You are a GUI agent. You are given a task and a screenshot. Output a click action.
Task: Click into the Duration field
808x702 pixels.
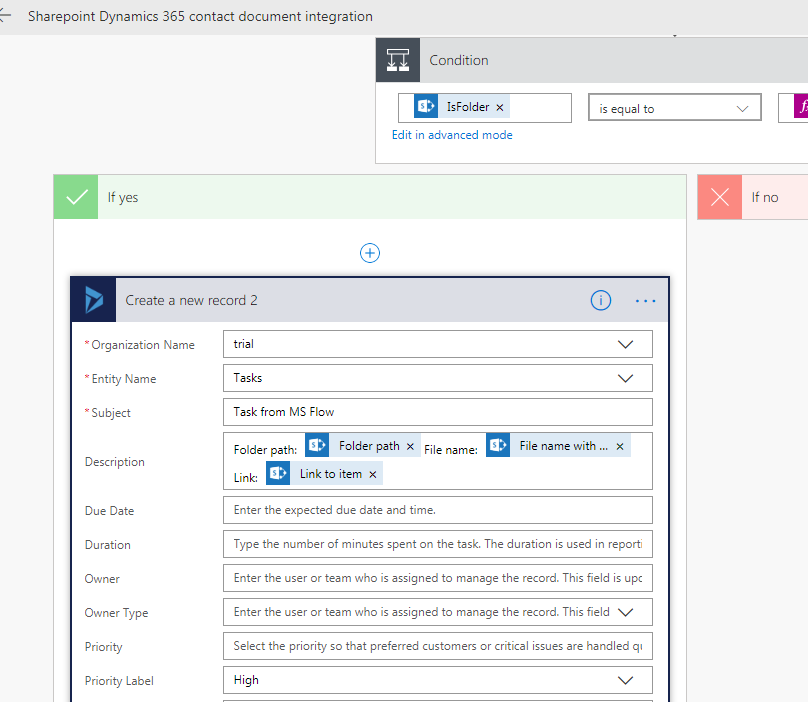click(437, 544)
